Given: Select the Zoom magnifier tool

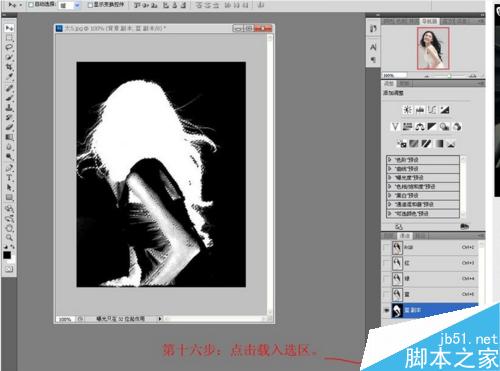Looking at the screenshot, I should tap(9, 237).
